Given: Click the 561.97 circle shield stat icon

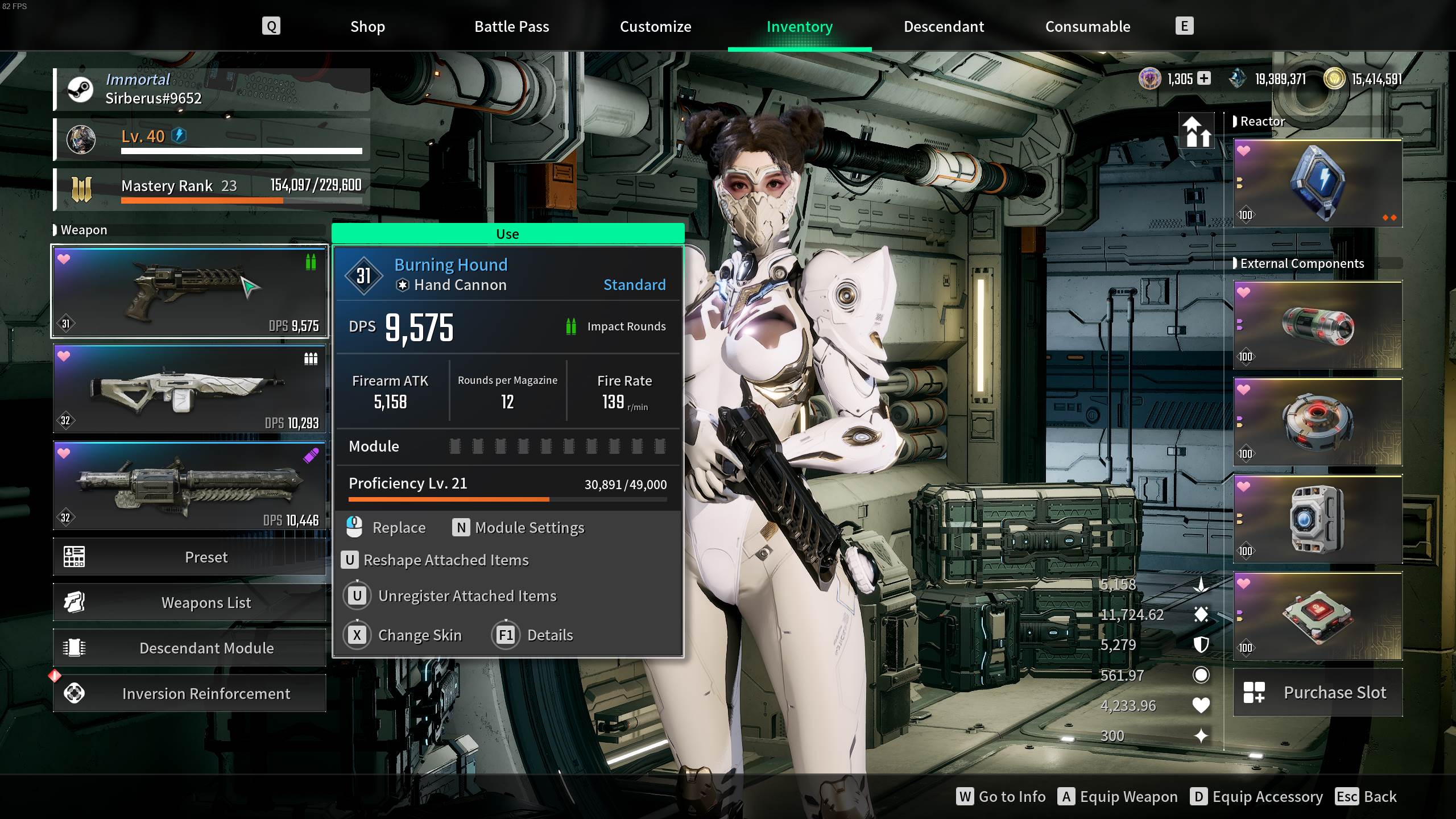Looking at the screenshot, I should [x=1201, y=675].
